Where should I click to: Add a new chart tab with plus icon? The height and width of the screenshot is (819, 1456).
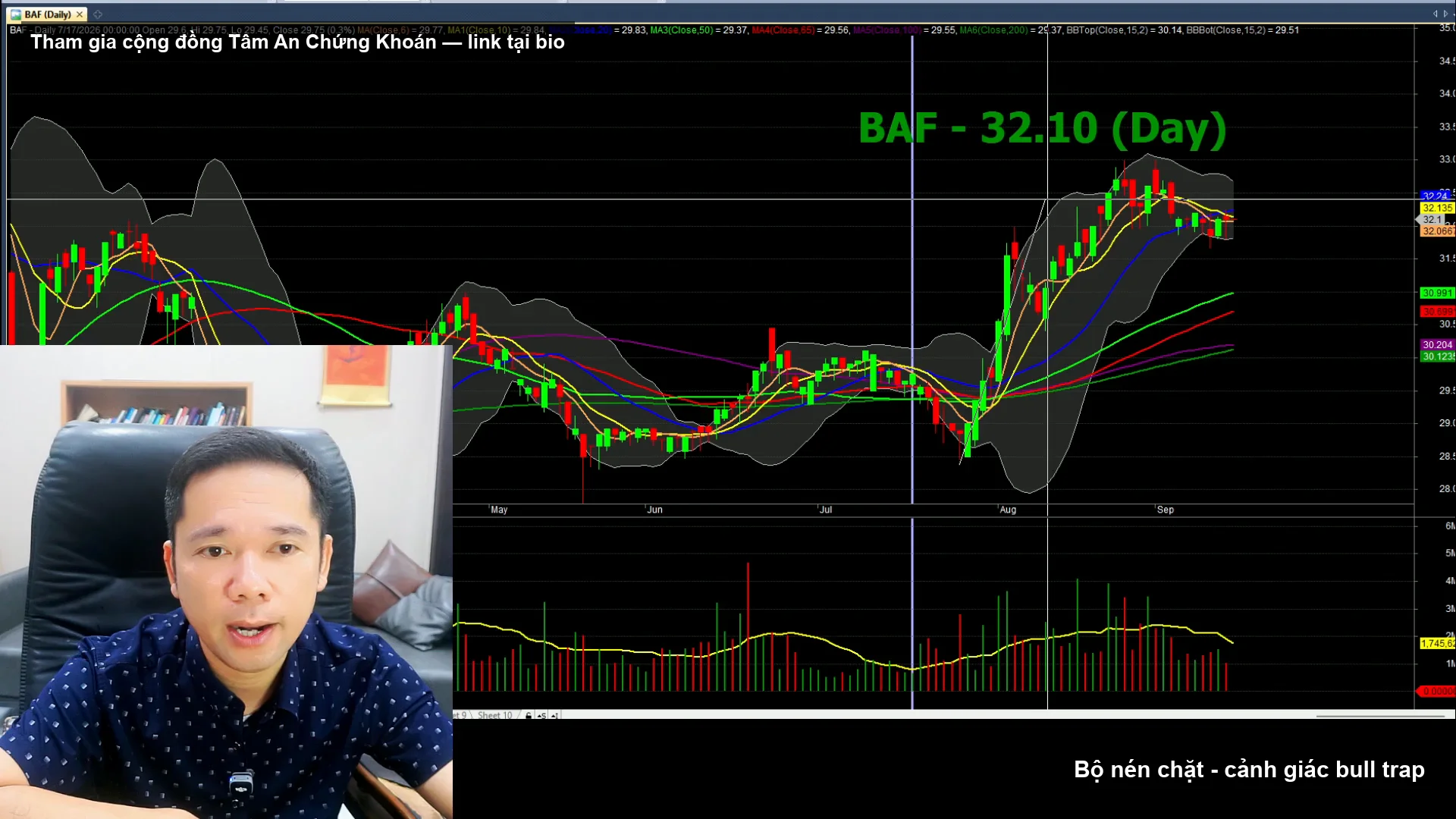[x=98, y=14]
